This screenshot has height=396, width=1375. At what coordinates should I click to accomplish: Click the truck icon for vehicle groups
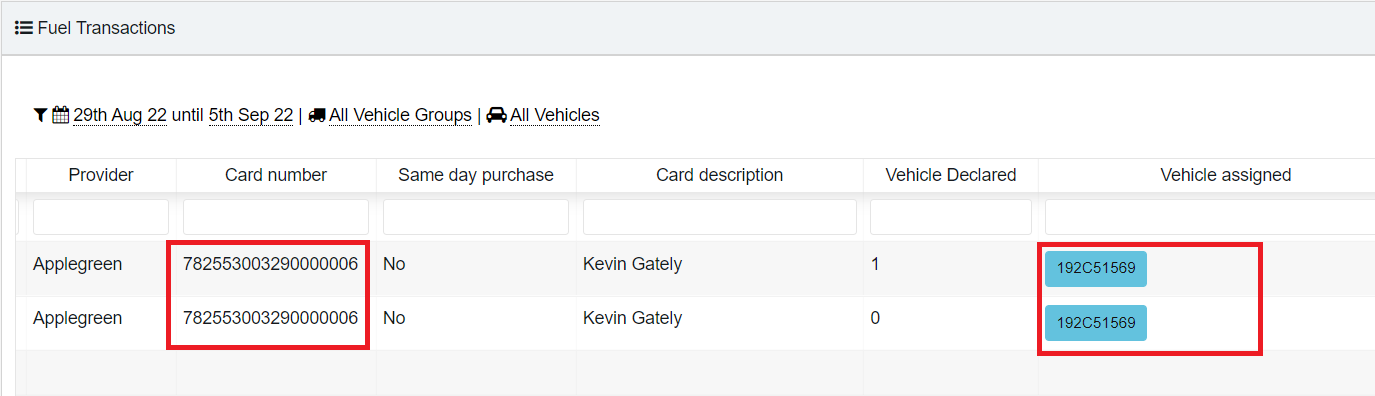pos(317,115)
